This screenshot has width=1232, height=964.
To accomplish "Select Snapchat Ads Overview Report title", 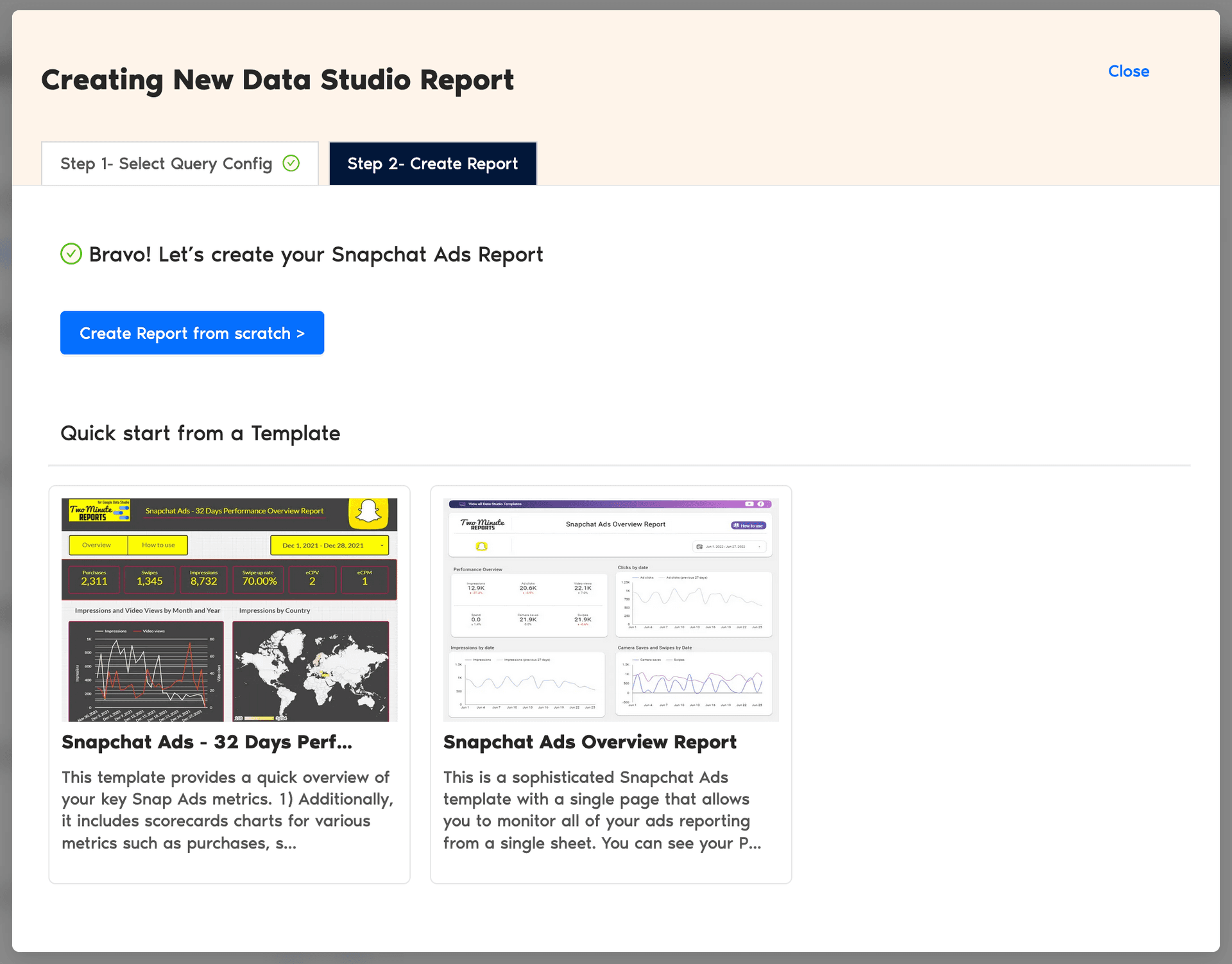I will (x=590, y=742).
